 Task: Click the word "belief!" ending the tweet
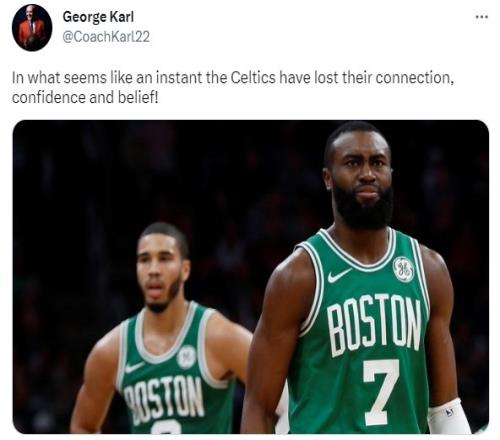pyautogui.click(x=138, y=97)
